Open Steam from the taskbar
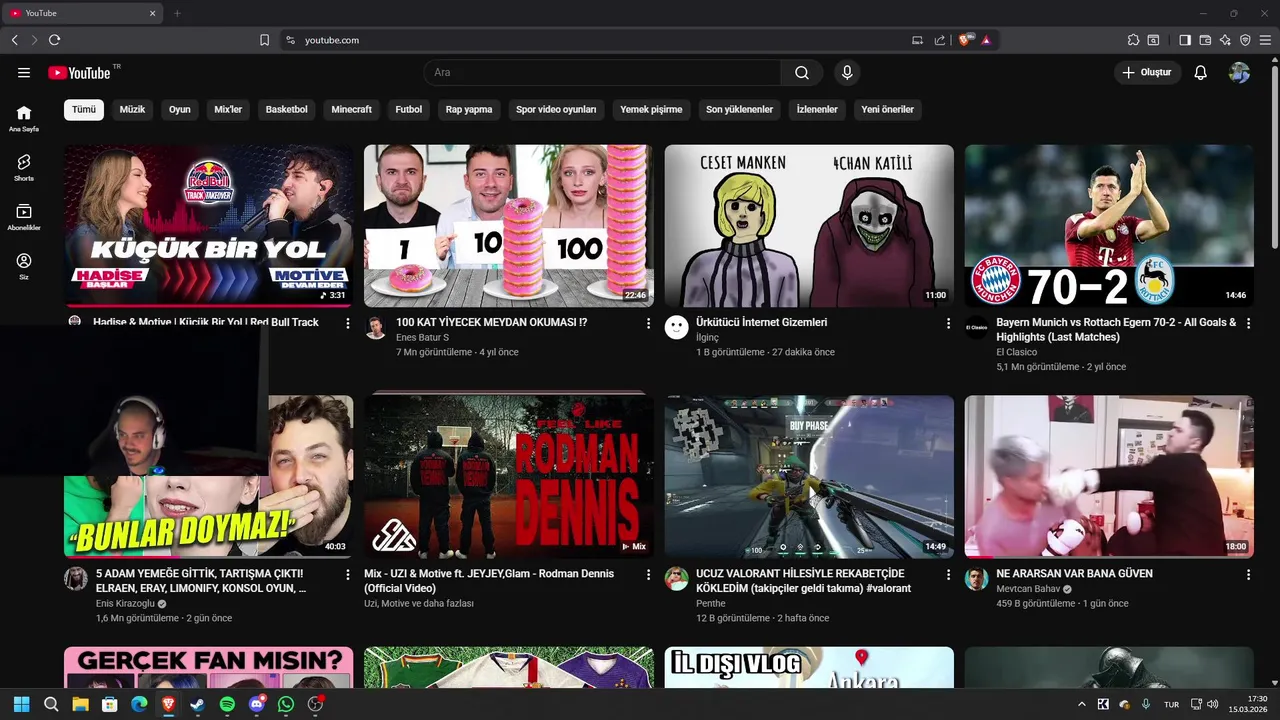The image size is (1280, 720). (x=198, y=705)
